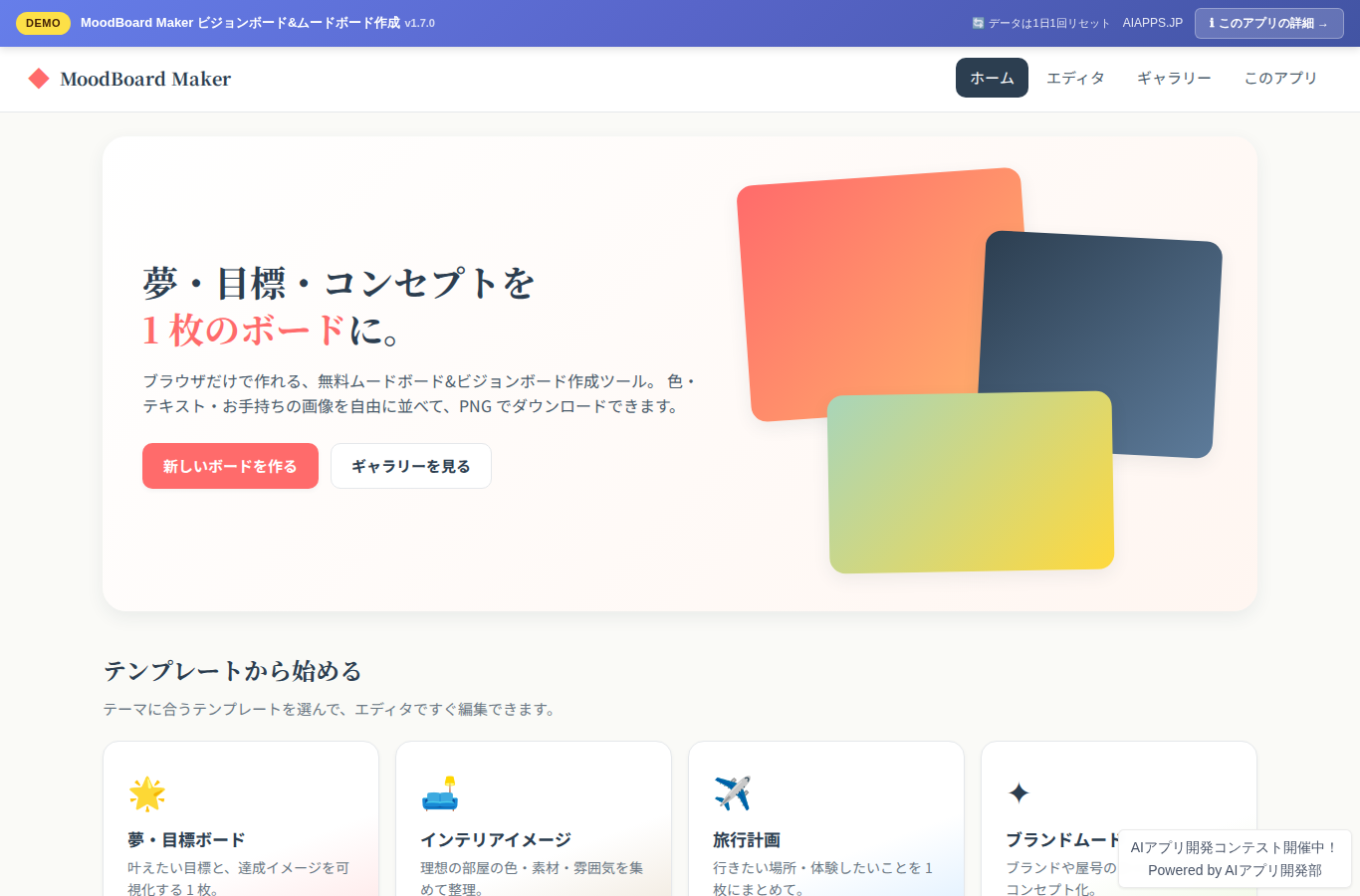This screenshot has height=896, width=1360.
Task: Click the テンプレートから始める heading
Action: (x=233, y=671)
